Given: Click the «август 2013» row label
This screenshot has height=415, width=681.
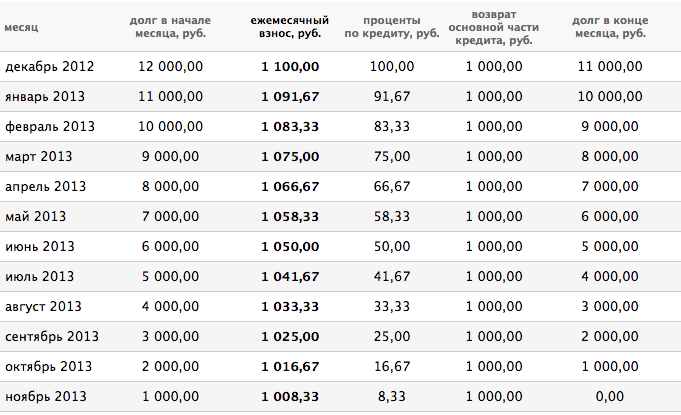Looking at the screenshot, I should [x=43, y=306].
